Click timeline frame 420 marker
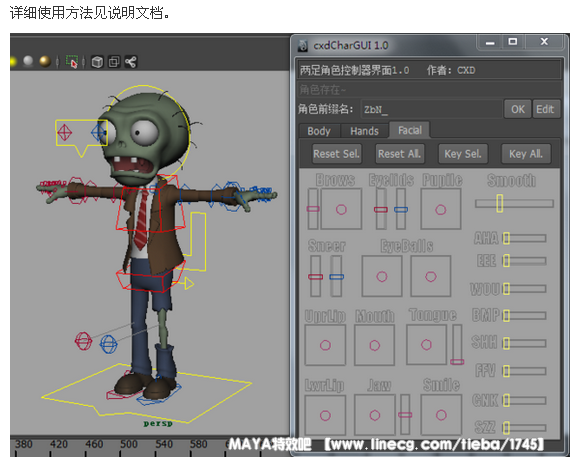This screenshot has height=461, width=578. point(59,444)
